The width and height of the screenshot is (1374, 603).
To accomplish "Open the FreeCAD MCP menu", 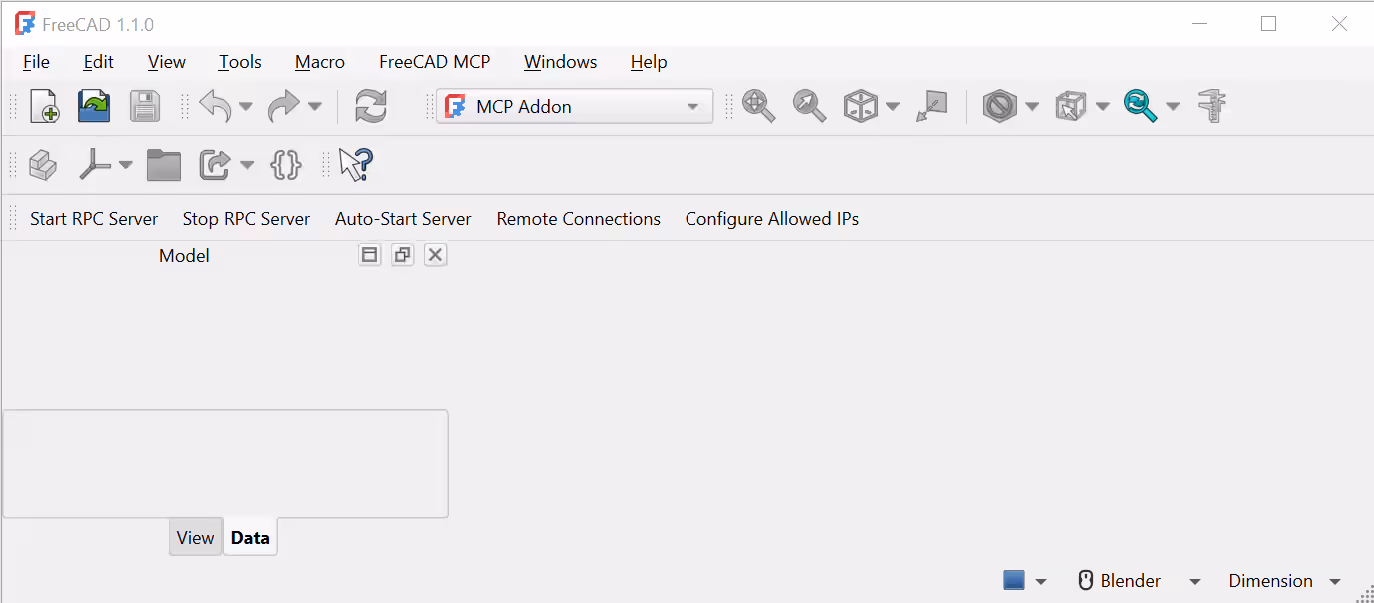I will (435, 62).
